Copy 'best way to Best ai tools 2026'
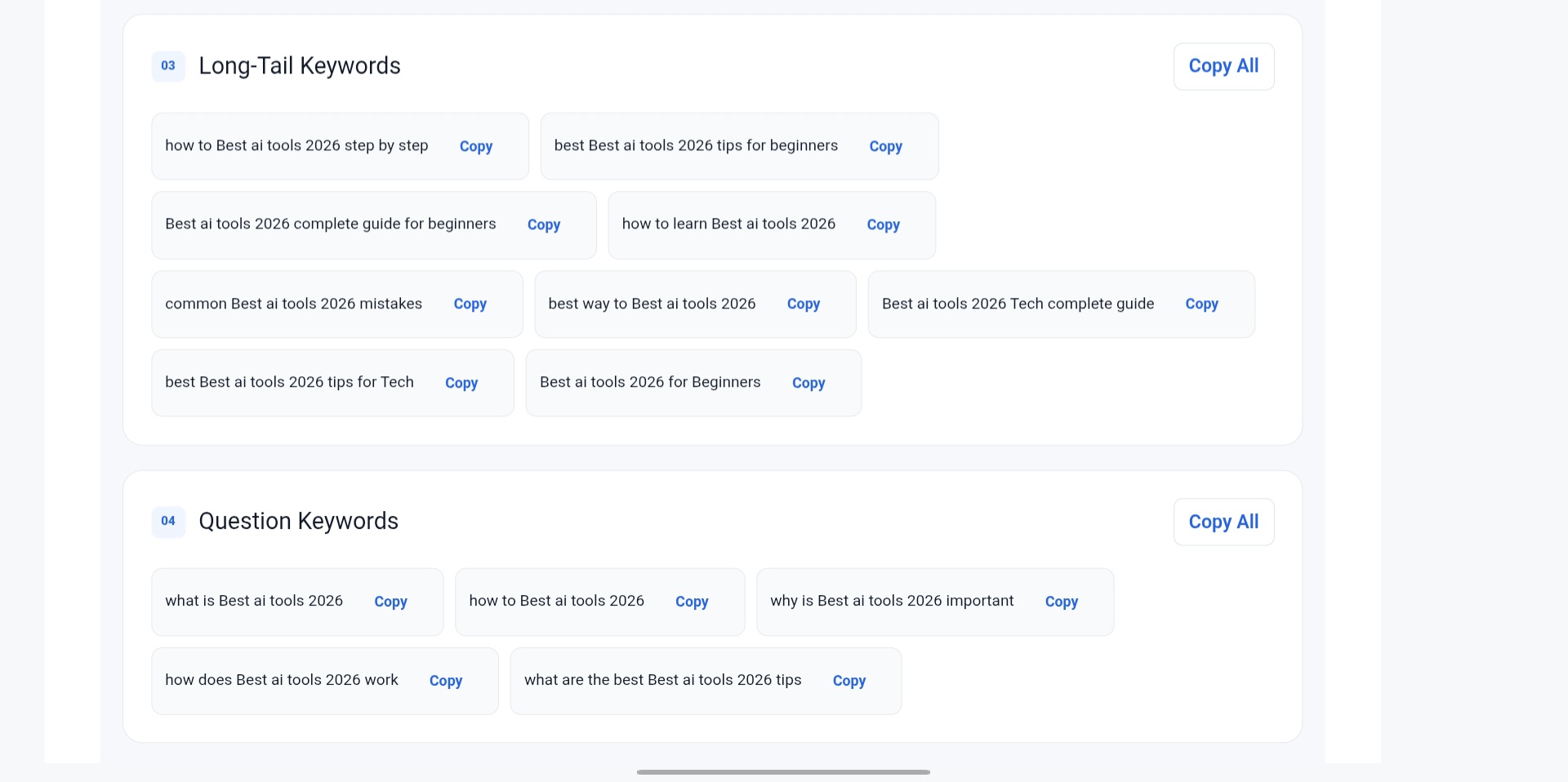This screenshot has width=1568, height=782. (x=804, y=304)
